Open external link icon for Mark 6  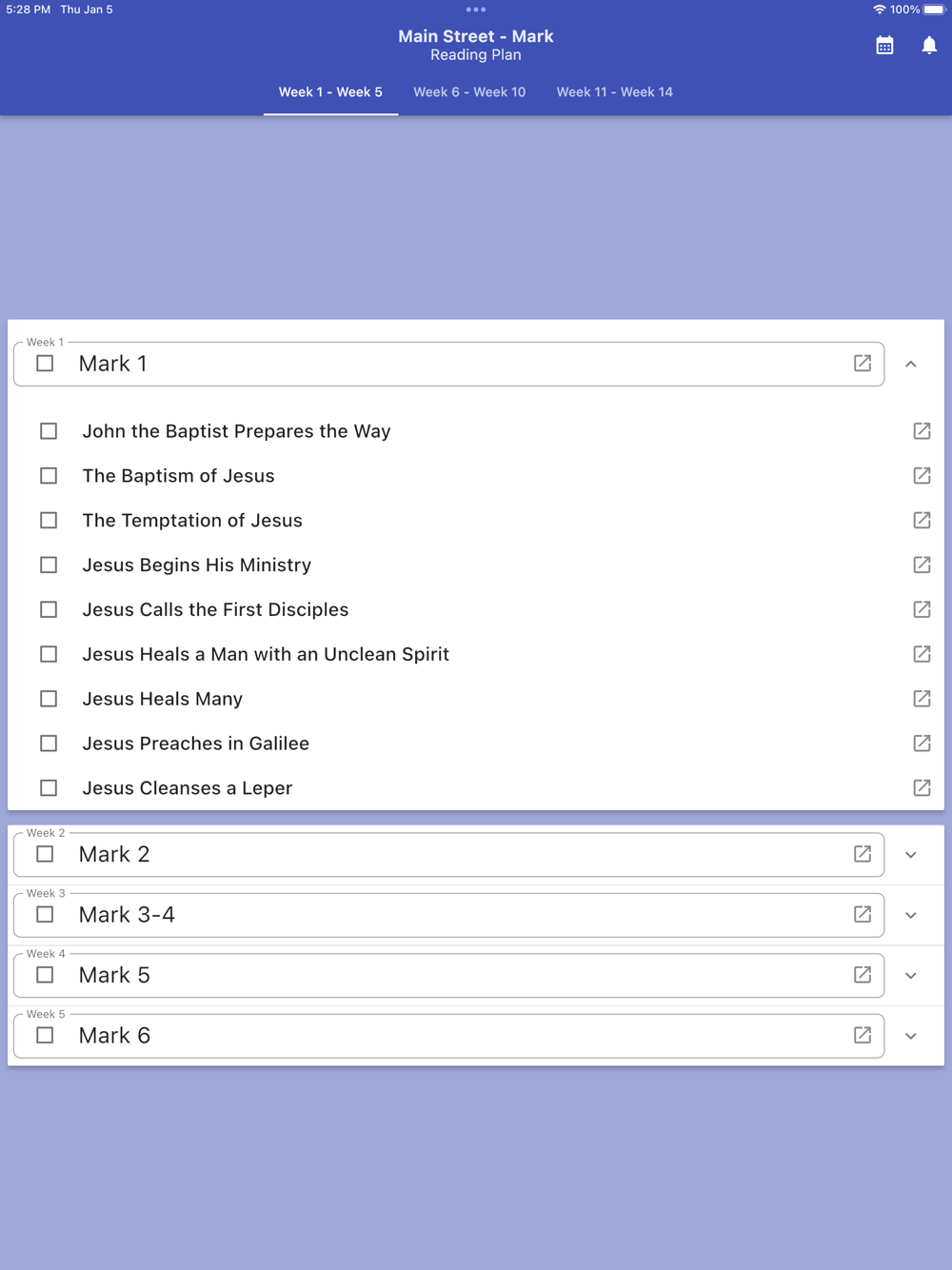pos(863,1036)
